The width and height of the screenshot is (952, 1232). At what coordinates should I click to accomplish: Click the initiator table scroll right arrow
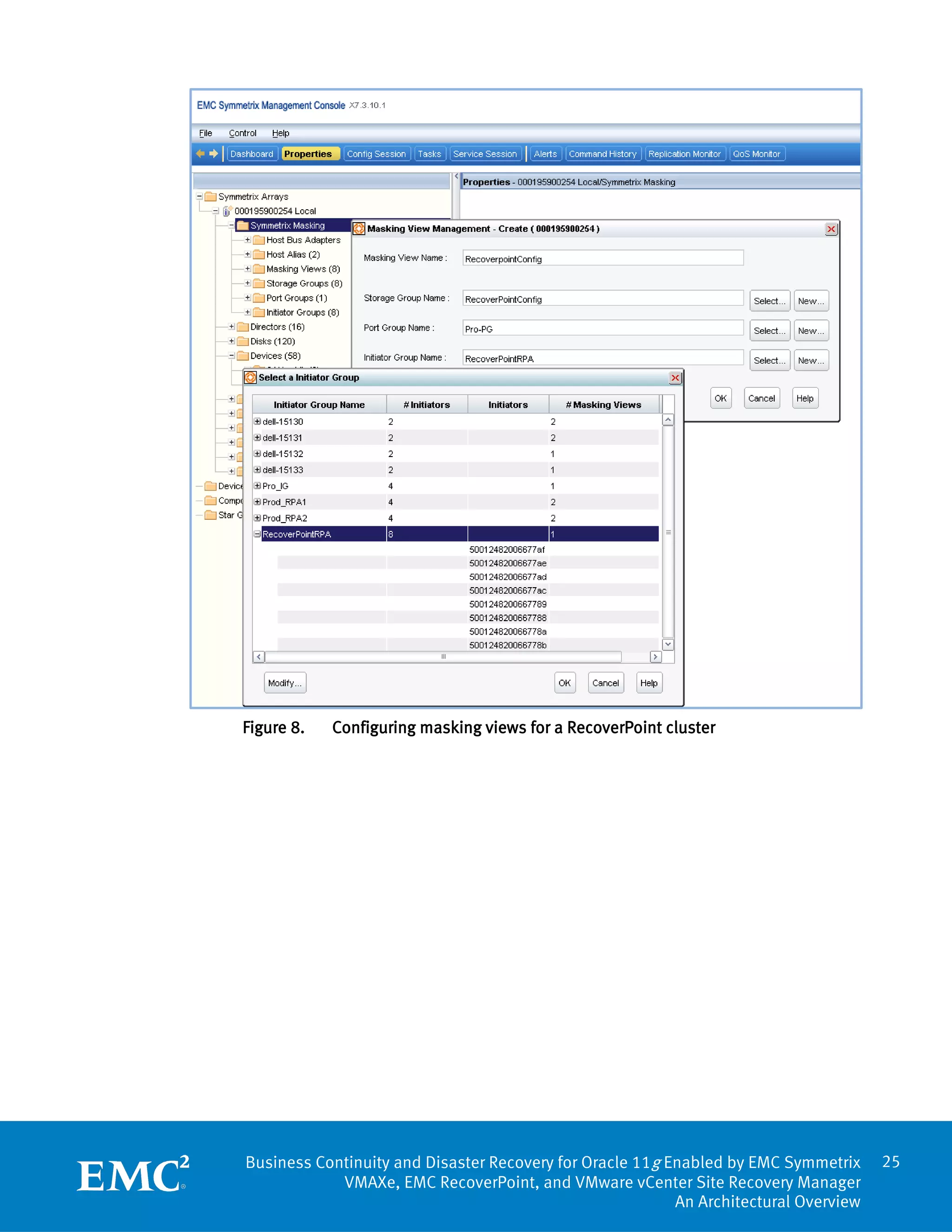pyautogui.click(x=655, y=657)
